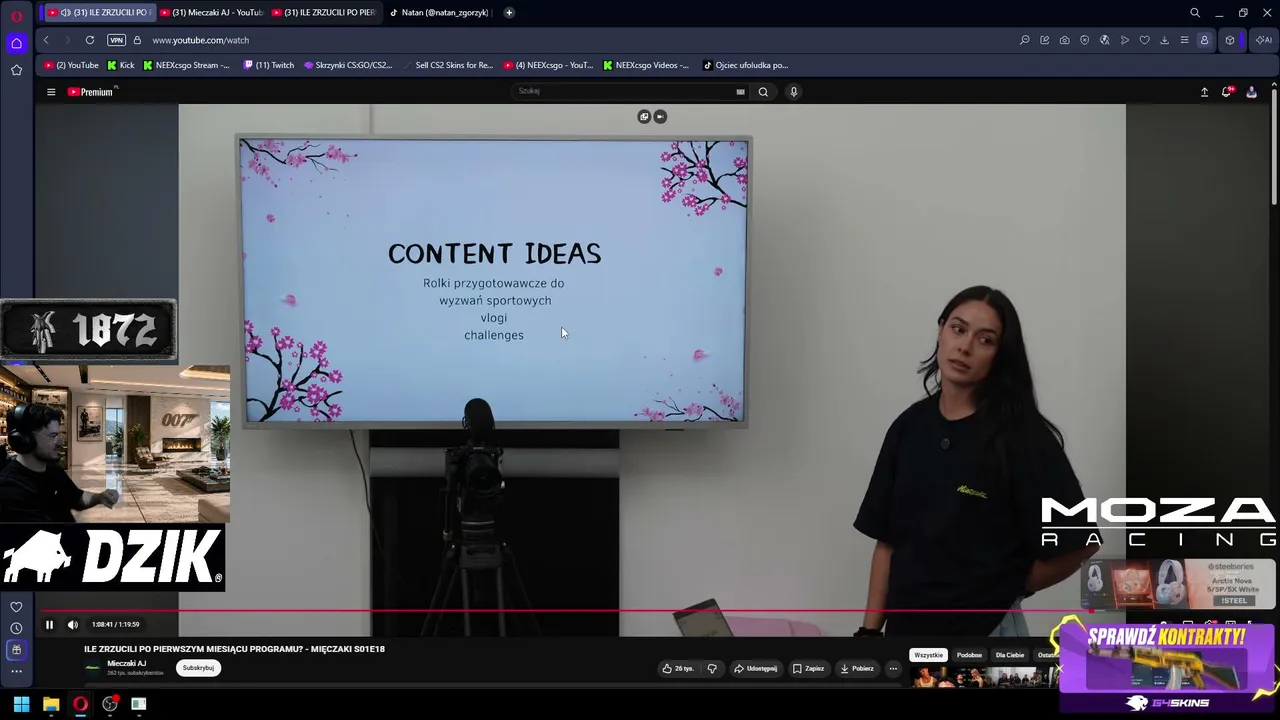This screenshot has width=1280, height=720.
Task: Open history clock icon in Opera sidebar
Action: (x=16, y=628)
